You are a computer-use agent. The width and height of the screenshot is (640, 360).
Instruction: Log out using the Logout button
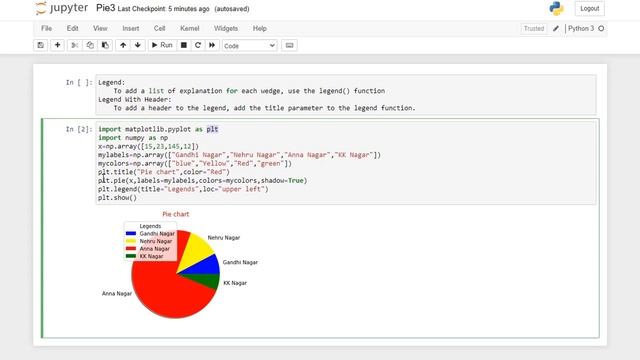tap(589, 9)
